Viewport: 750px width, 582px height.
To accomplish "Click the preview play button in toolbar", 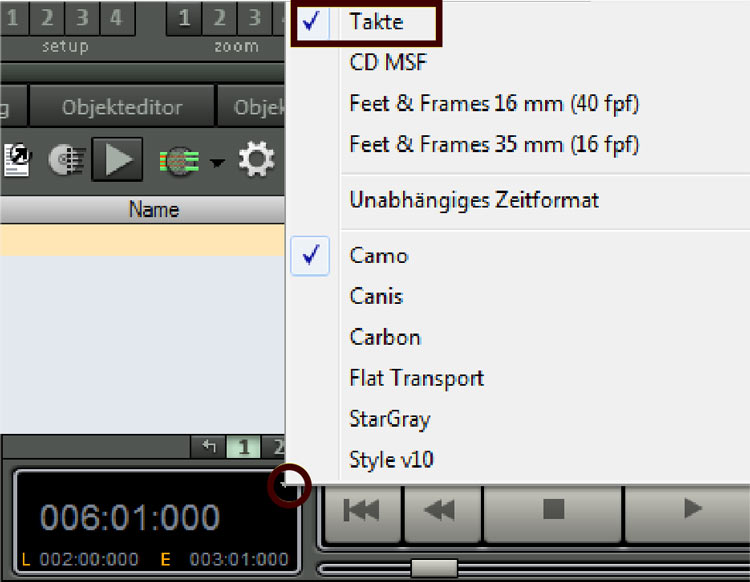I will (117, 159).
